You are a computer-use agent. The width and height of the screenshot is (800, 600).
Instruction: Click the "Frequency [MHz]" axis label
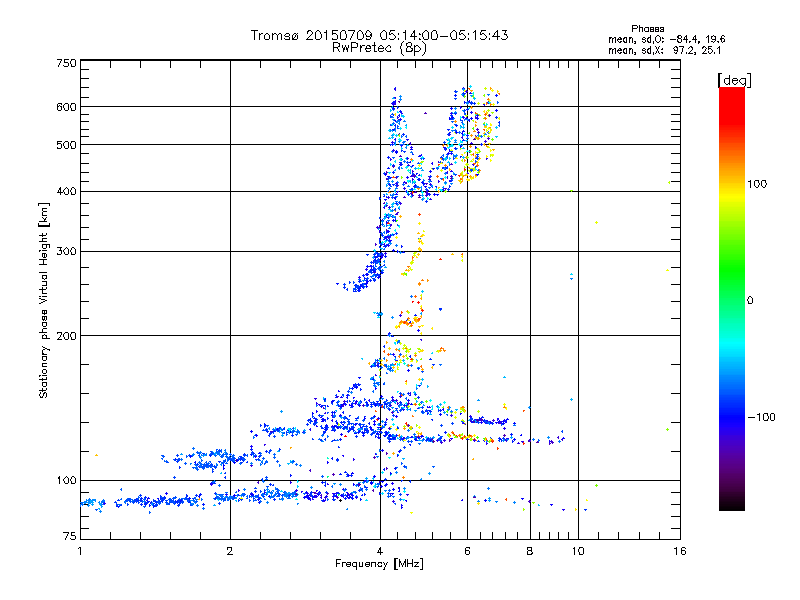click(x=379, y=564)
